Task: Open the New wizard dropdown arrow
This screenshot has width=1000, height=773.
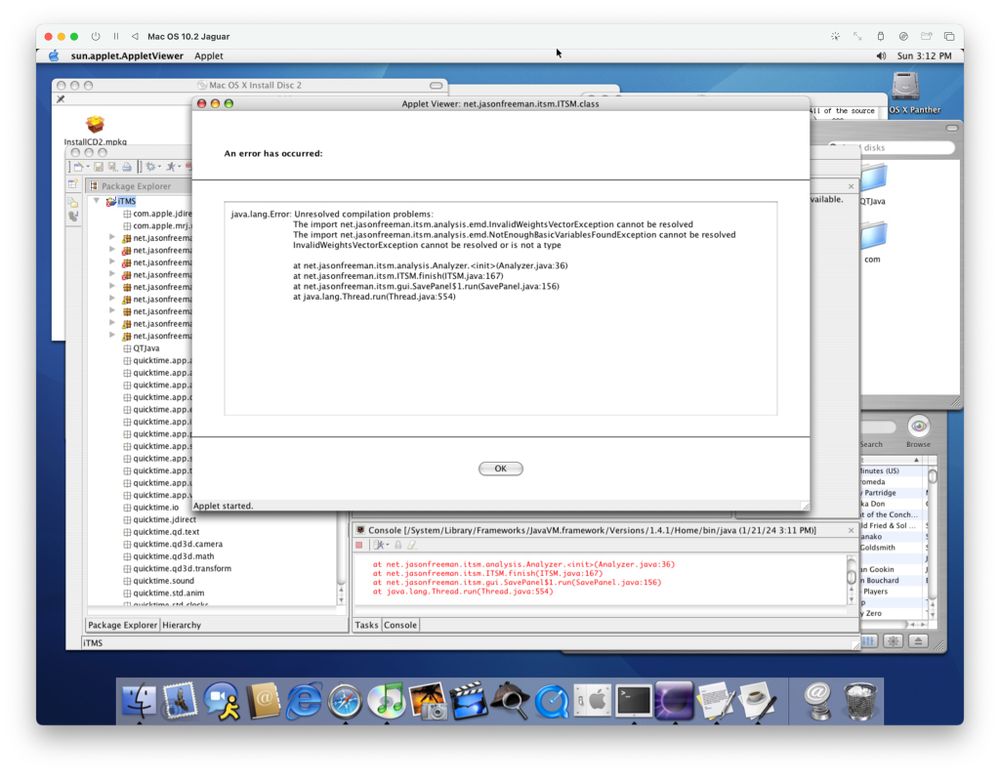Action: coord(87,166)
